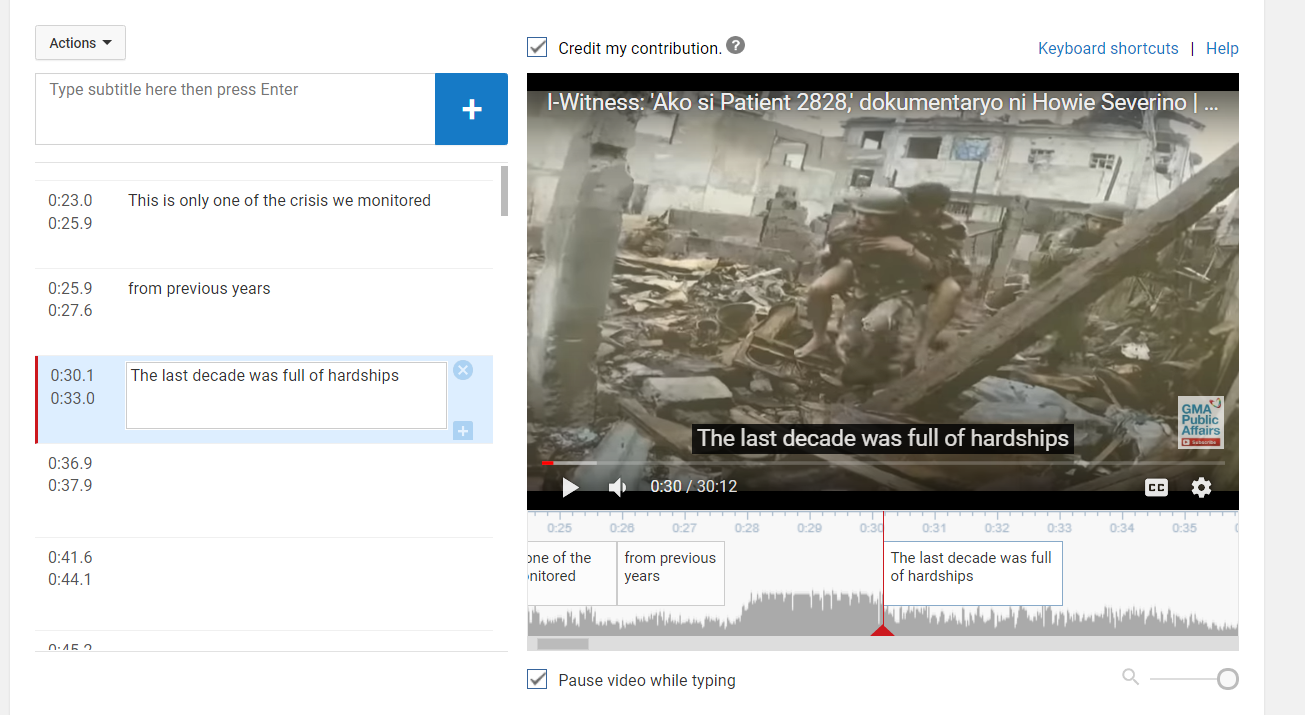Open the credit contribution help icon
Image resolution: width=1305 pixels, height=715 pixels.
coord(735,45)
